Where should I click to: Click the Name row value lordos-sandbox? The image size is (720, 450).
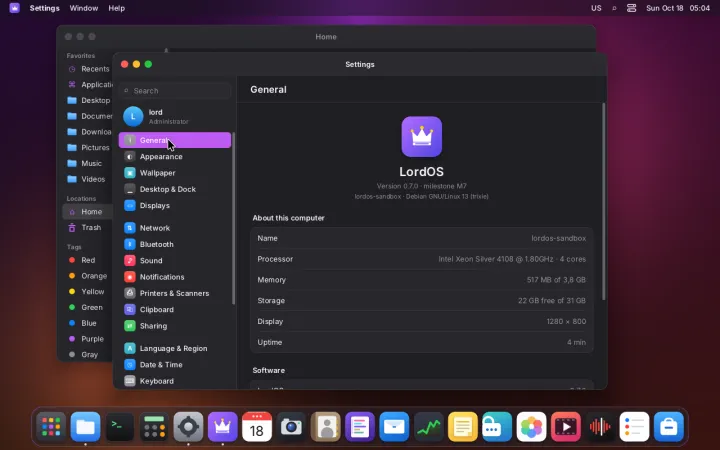tap(558, 238)
